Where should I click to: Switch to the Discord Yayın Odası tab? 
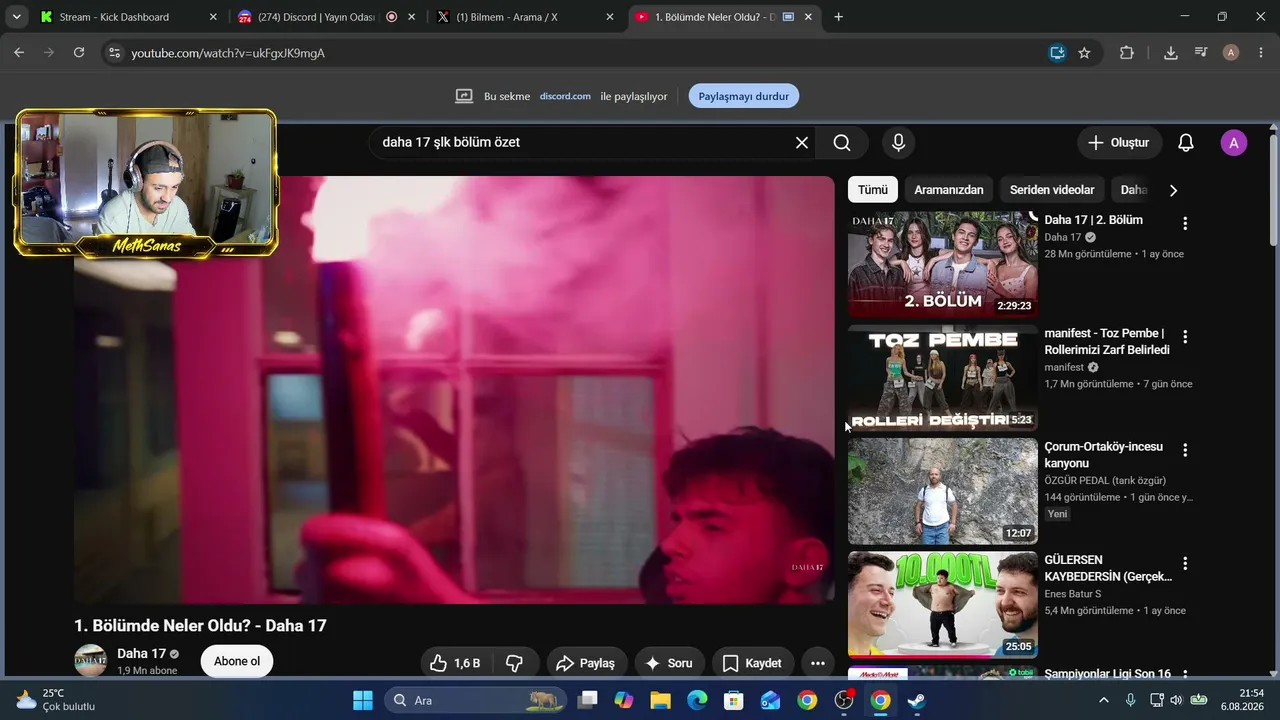pos(328,17)
